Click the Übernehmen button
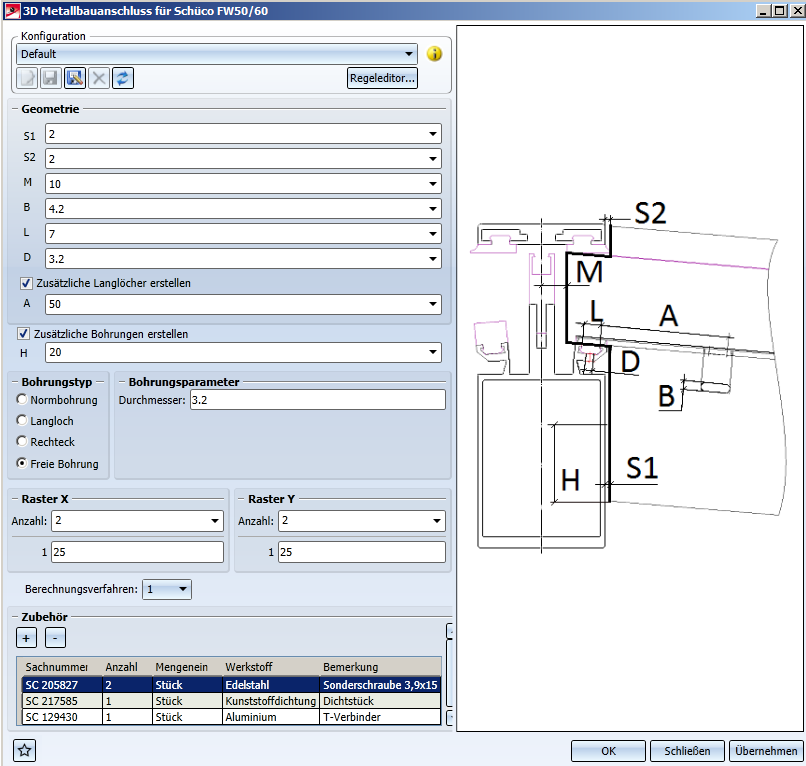The height and width of the screenshot is (766, 806). click(x=766, y=751)
